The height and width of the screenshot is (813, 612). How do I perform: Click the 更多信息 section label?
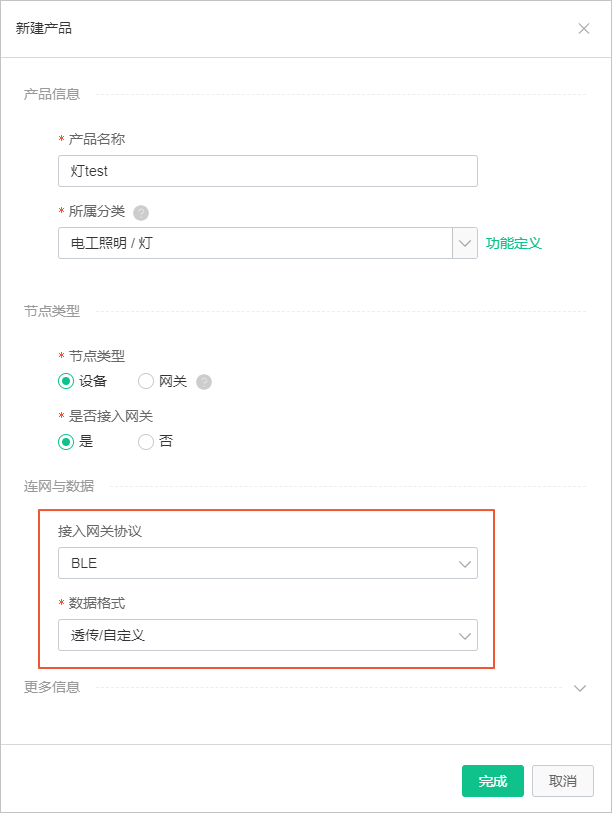[52, 688]
